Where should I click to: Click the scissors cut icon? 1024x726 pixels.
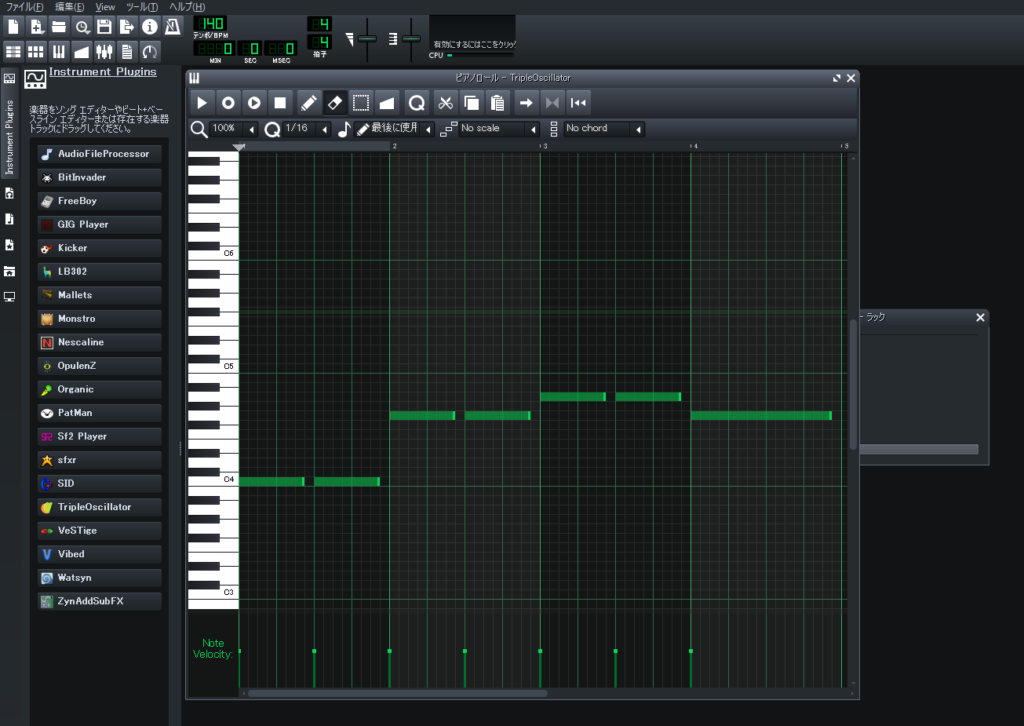point(446,102)
